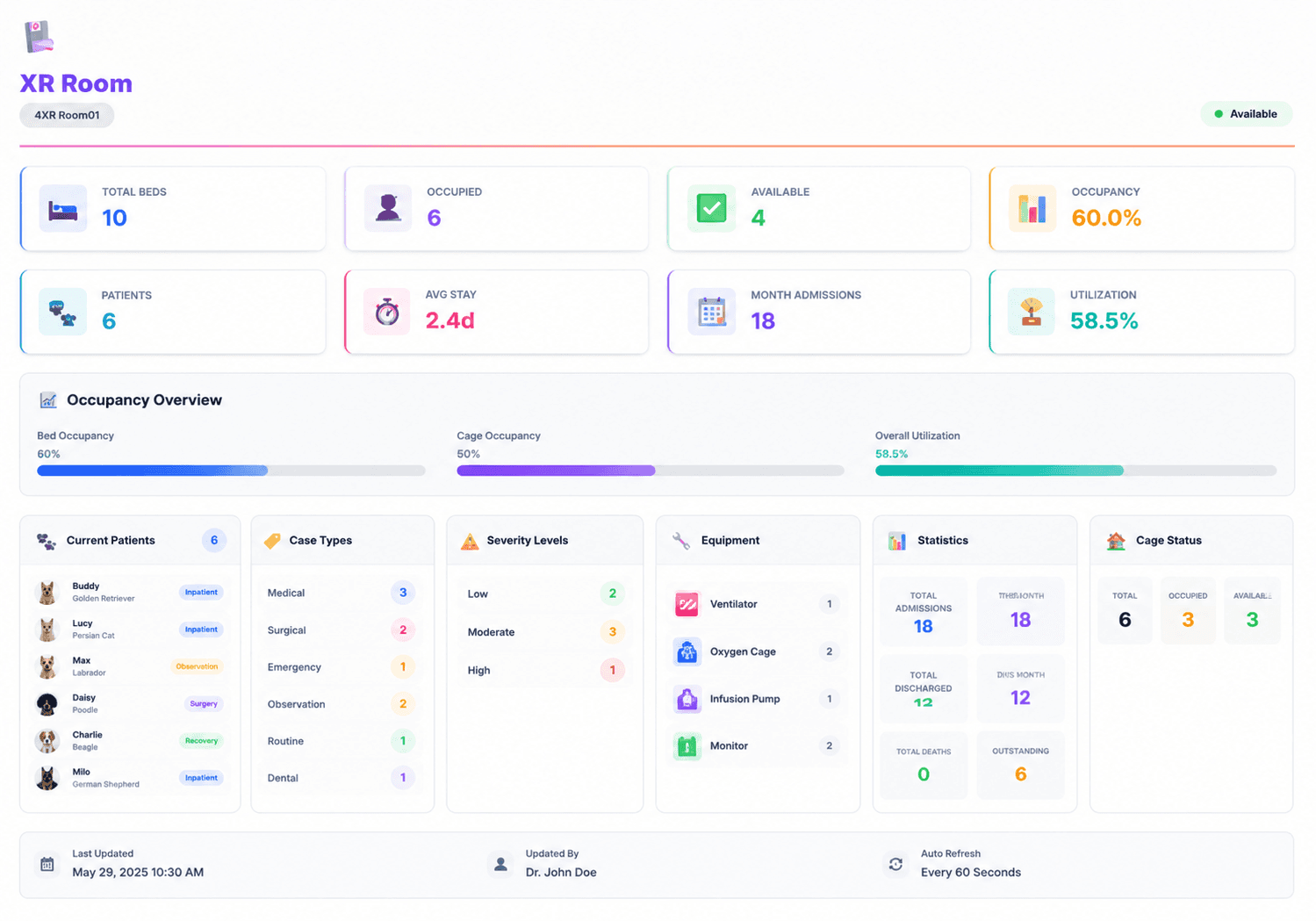1316x921 pixels.
Task: Click the Month Admissions calendar icon
Action: (x=711, y=312)
